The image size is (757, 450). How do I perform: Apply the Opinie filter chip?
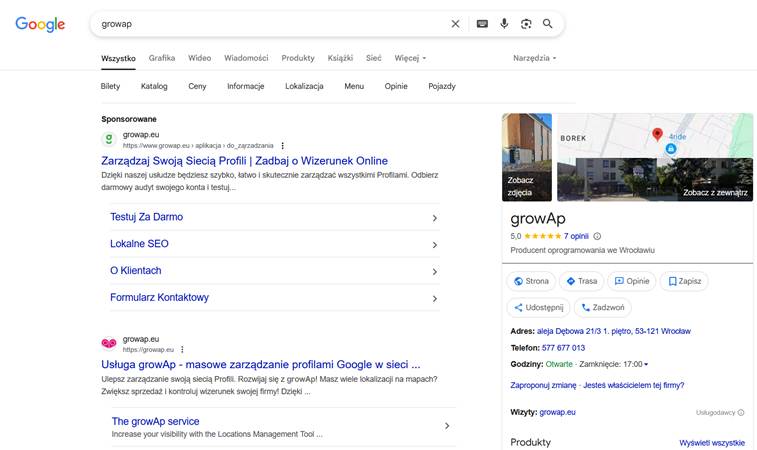click(396, 86)
